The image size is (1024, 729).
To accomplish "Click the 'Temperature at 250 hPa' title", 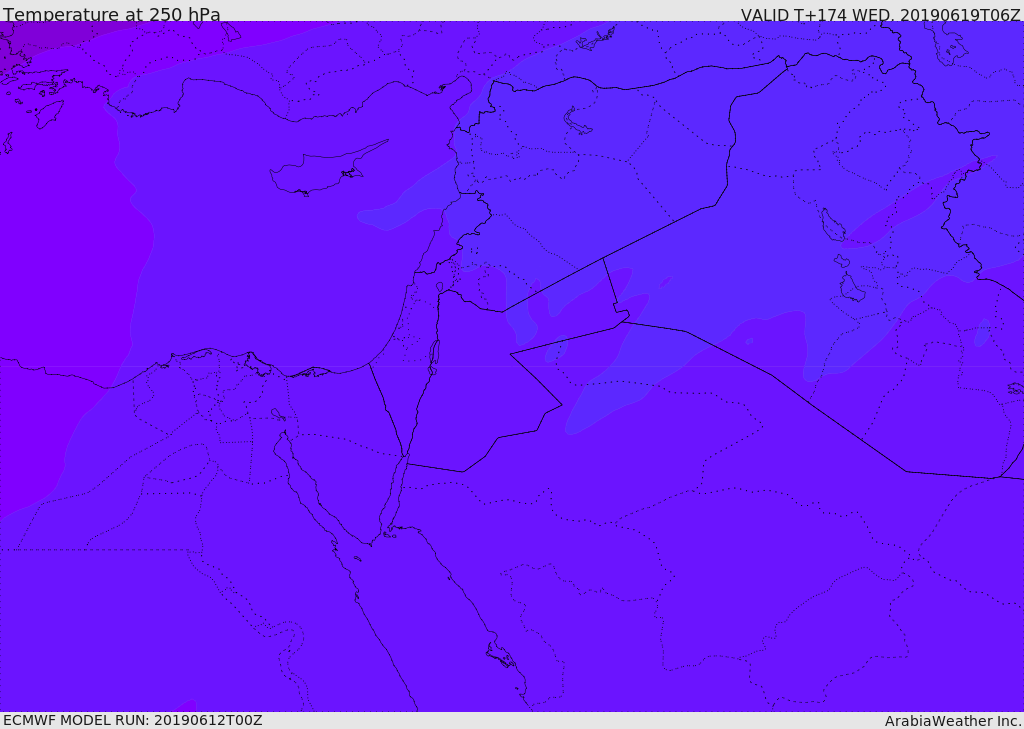I will pyautogui.click(x=112, y=14).
